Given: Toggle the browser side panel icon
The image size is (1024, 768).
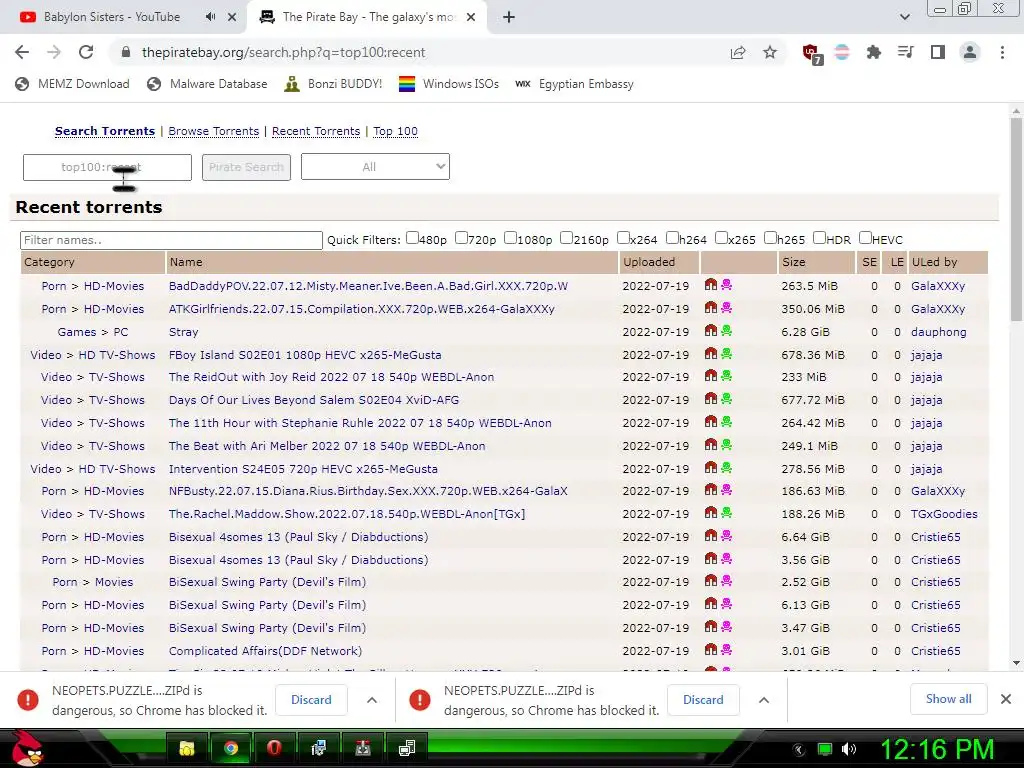Looking at the screenshot, I should point(938,52).
